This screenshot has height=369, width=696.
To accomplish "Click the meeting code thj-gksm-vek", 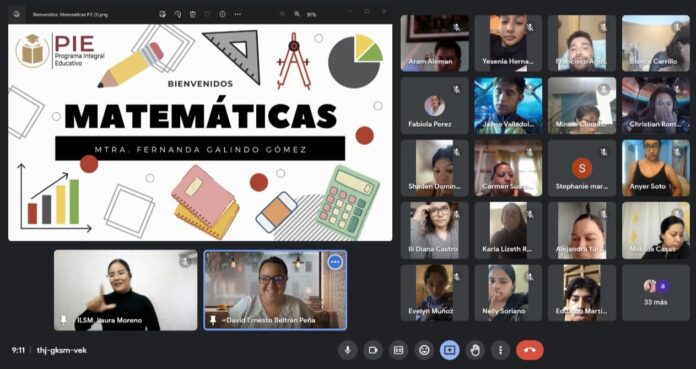I will coord(62,350).
